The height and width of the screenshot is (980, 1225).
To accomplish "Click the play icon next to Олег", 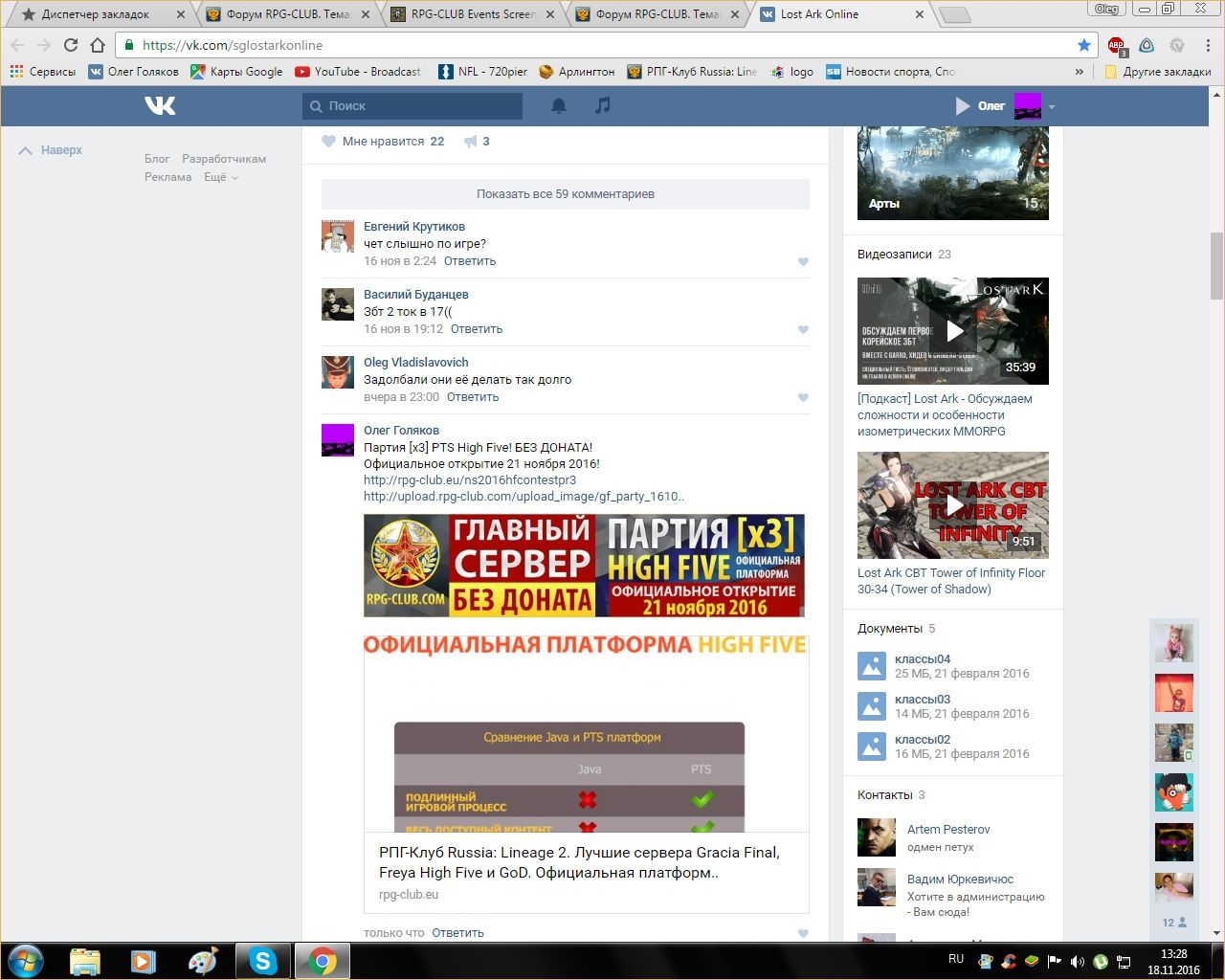I will 963,106.
